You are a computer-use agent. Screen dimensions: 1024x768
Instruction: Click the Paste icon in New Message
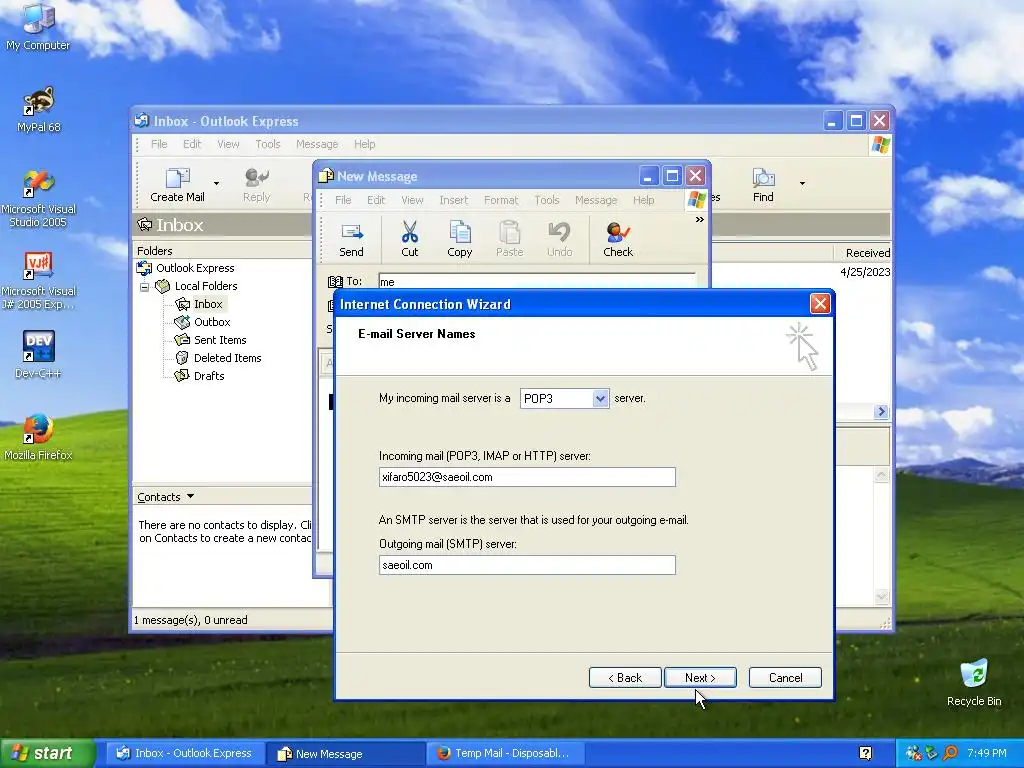509,240
